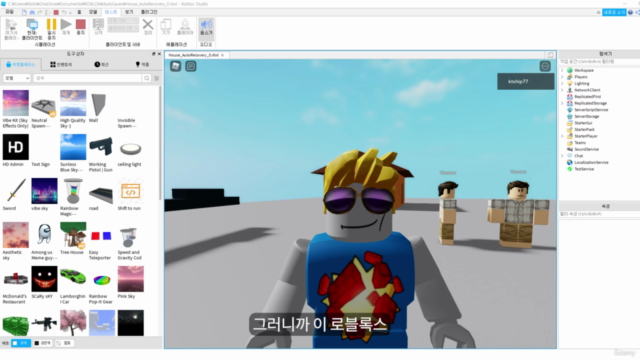
Task: Select the Shift to run script item
Action: (130, 194)
